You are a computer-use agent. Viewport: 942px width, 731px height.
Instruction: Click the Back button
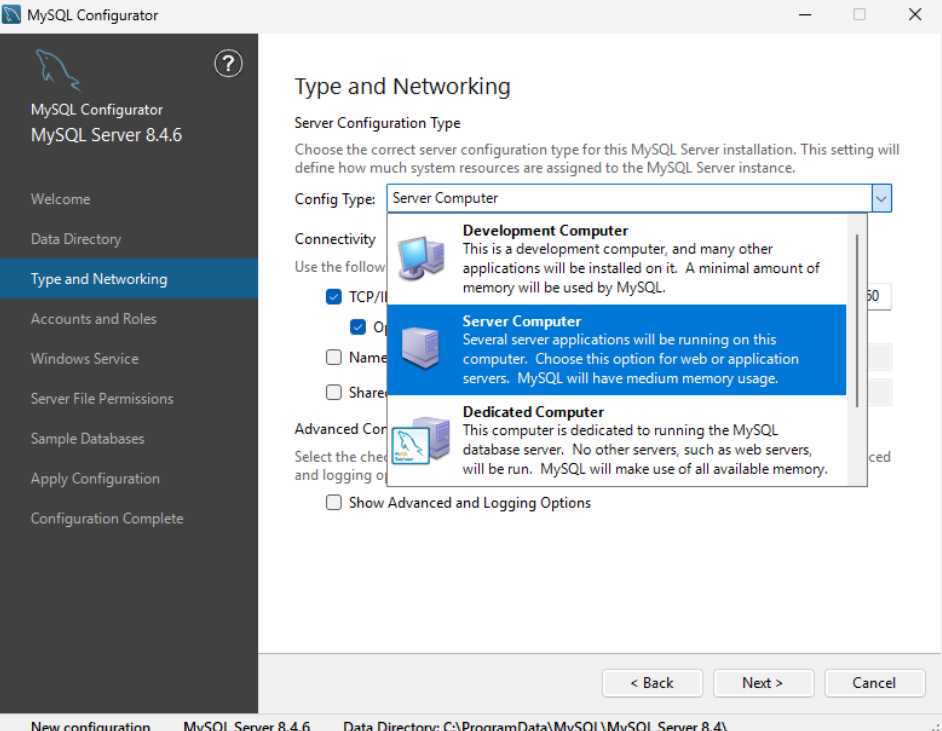tap(652, 683)
